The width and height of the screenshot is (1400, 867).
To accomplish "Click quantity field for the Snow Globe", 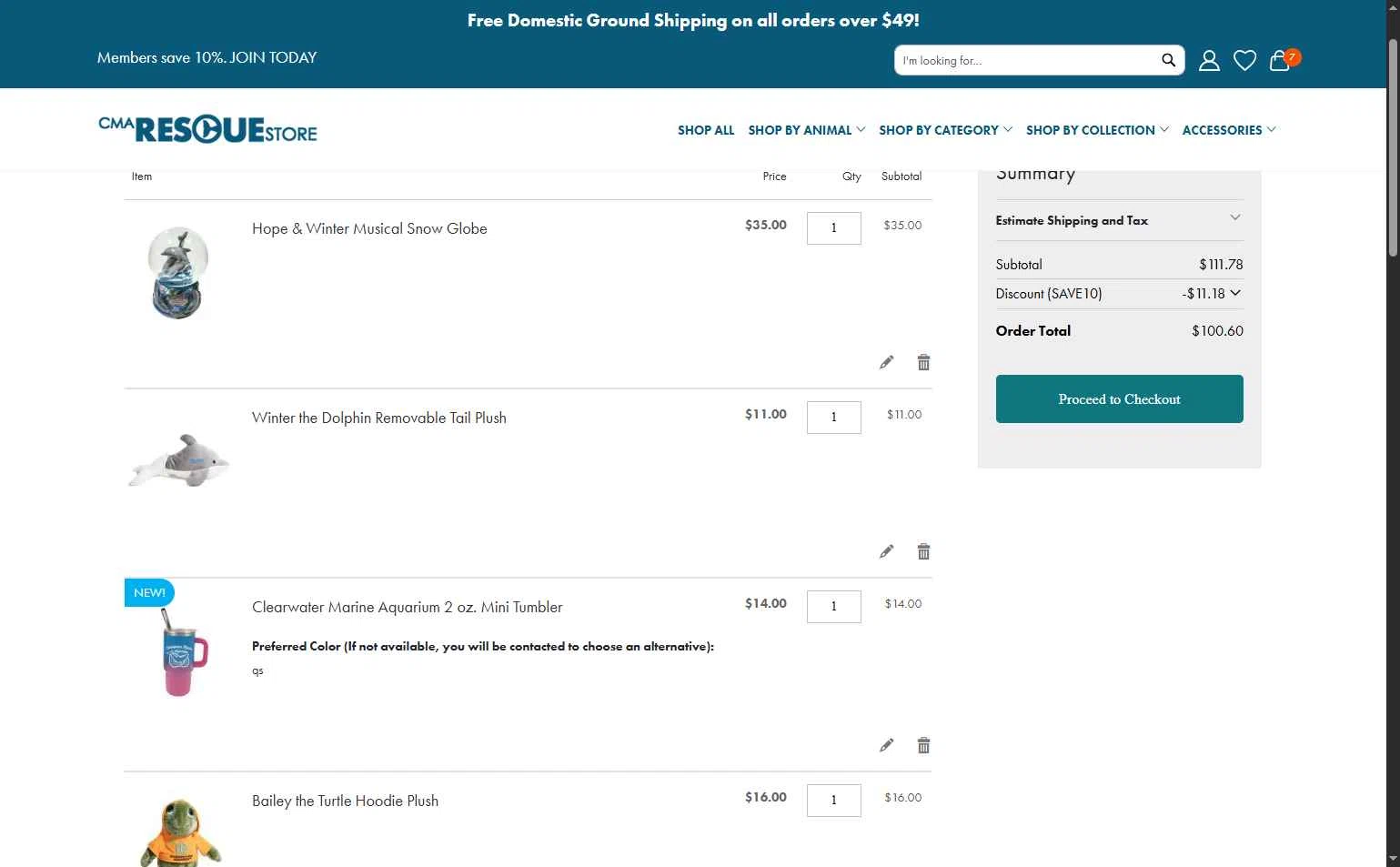I will 833,227.
